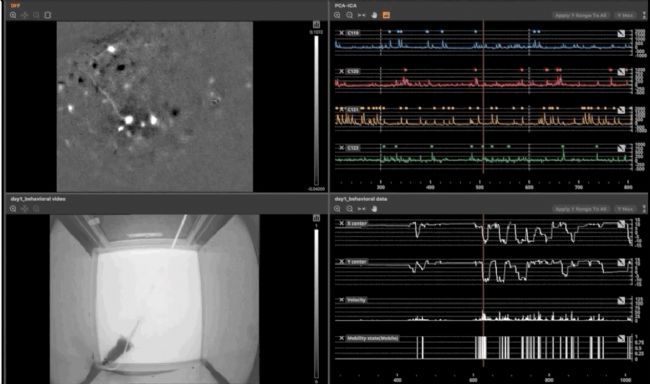
Task: Open the options menu in PCA-ICA panel
Action: (644, 15)
